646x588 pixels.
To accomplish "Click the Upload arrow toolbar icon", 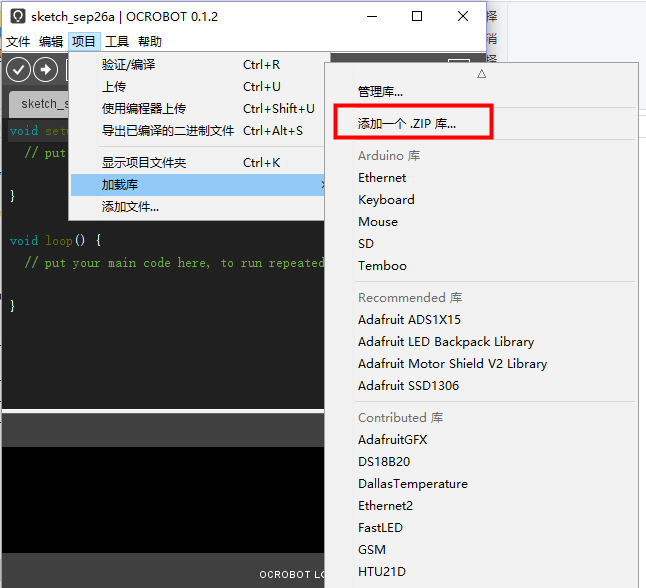I will coord(45,70).
